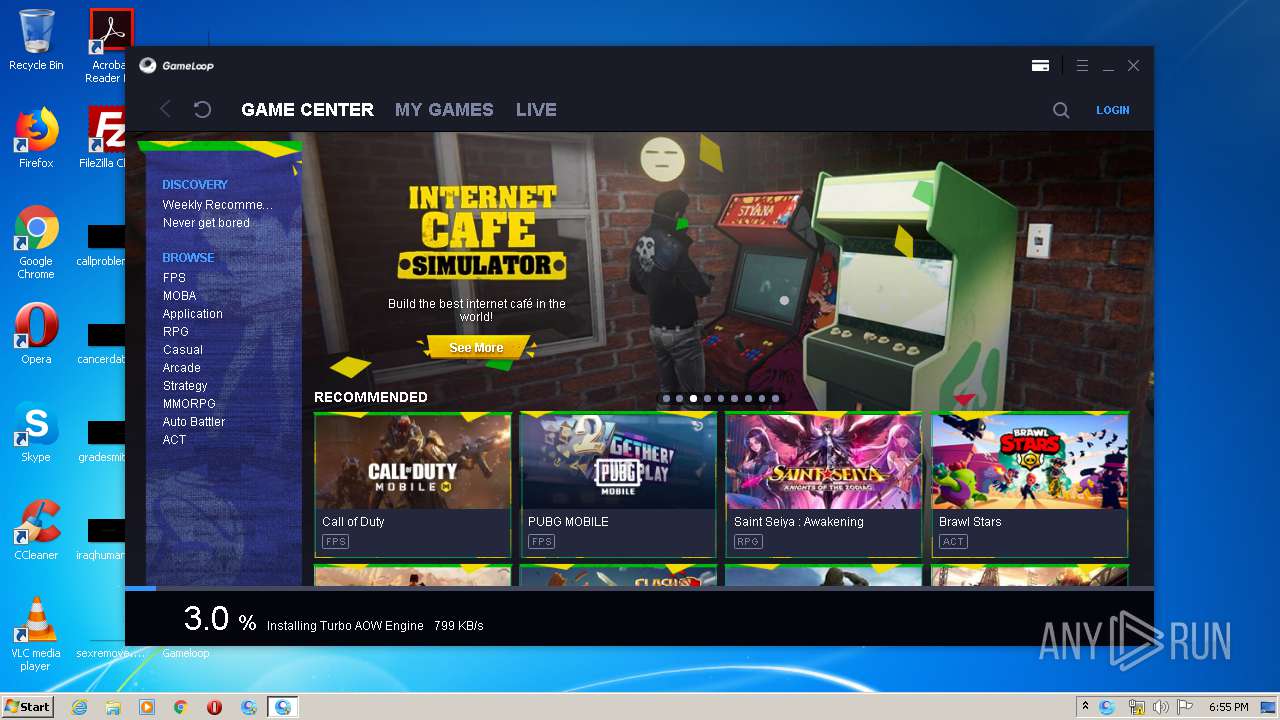Click media player taskbar icon

[147, 707]
